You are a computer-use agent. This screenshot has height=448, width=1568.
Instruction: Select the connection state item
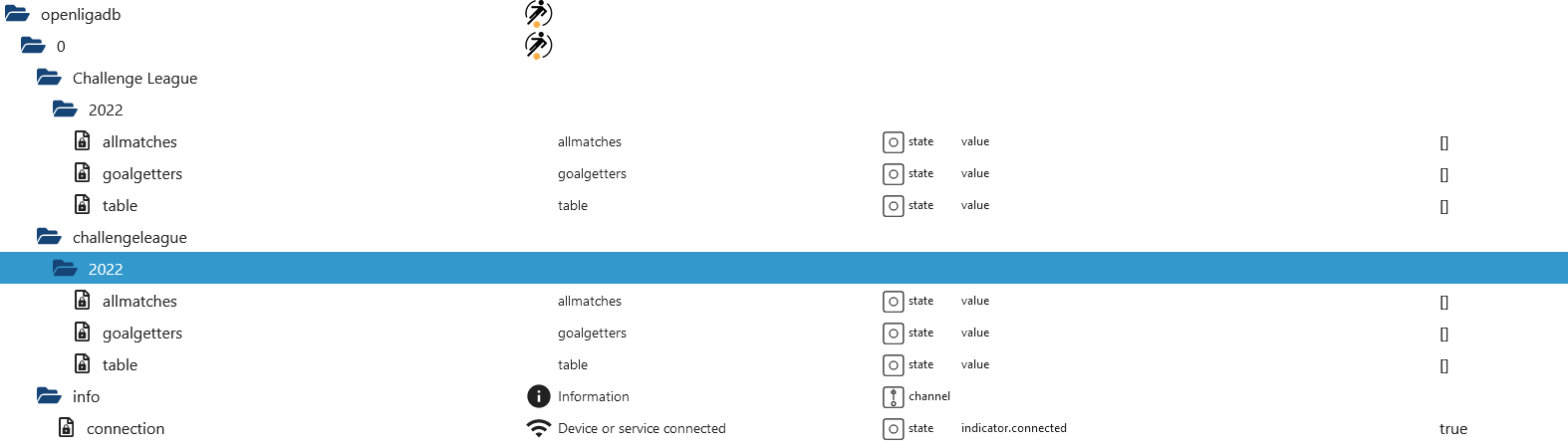[126, 428]
